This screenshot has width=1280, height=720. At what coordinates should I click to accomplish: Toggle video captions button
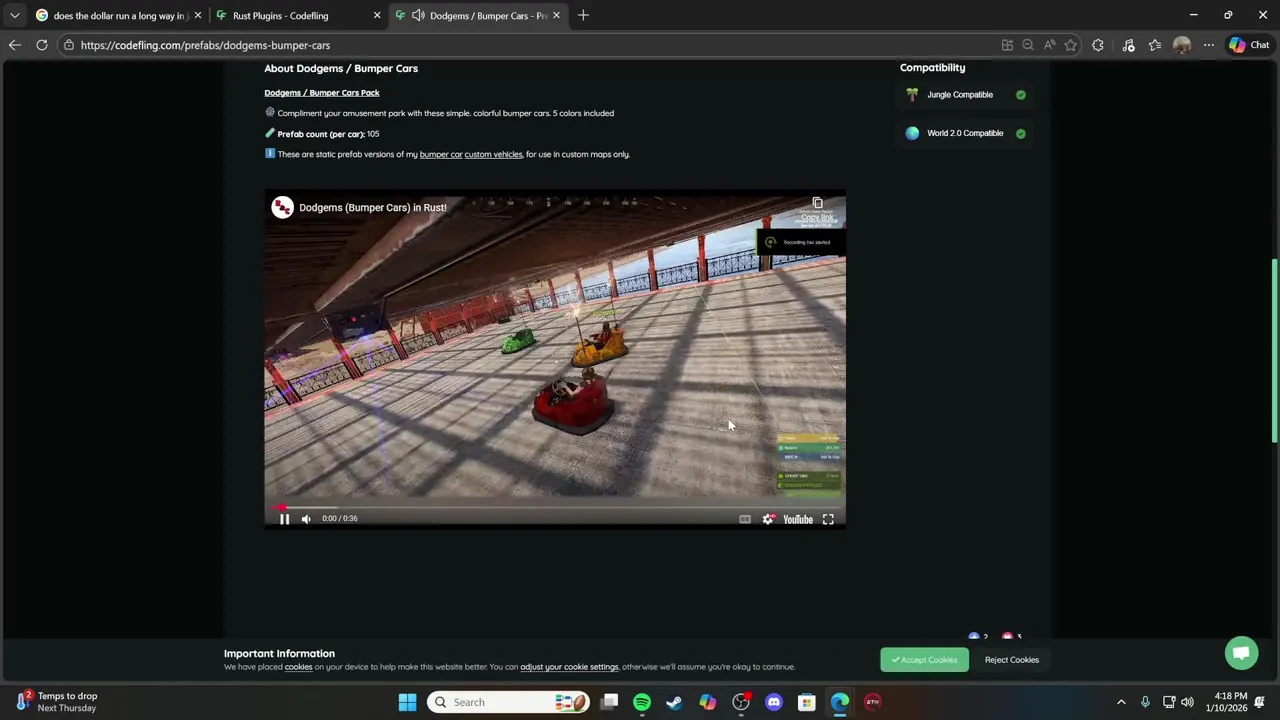coord(745,519)
